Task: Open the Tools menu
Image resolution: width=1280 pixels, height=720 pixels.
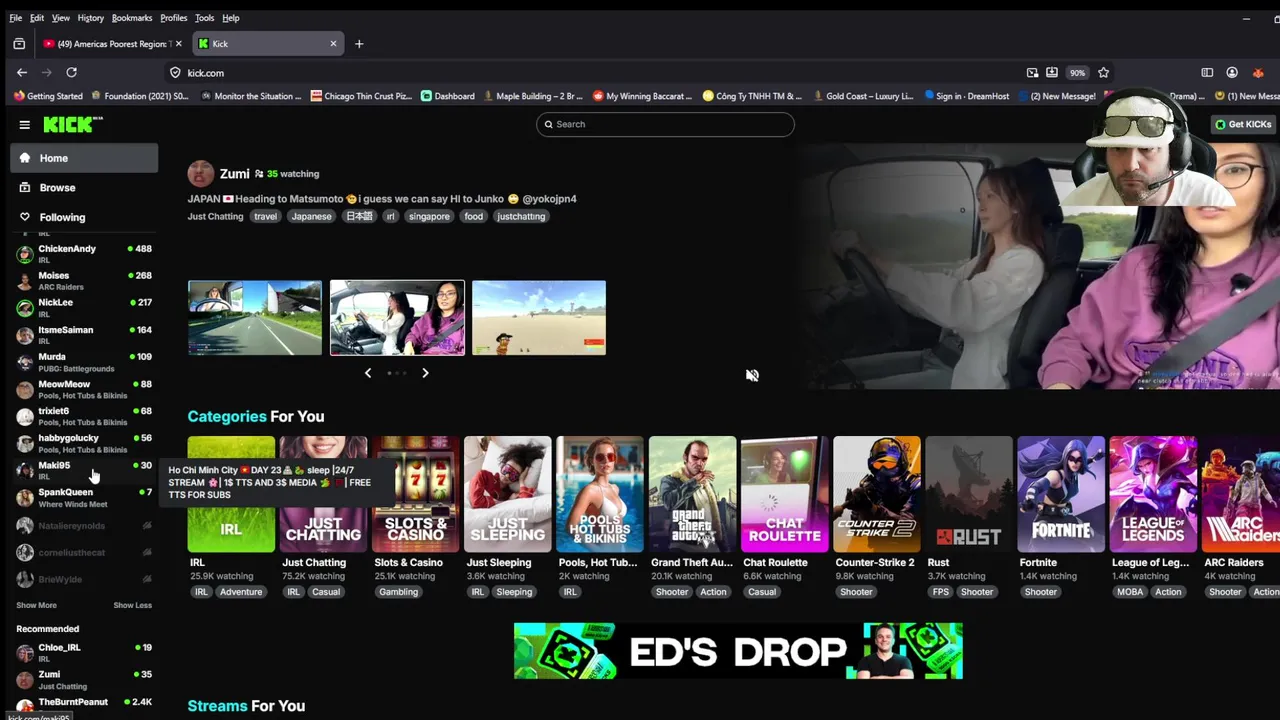Action: click(x=204, y=18)
